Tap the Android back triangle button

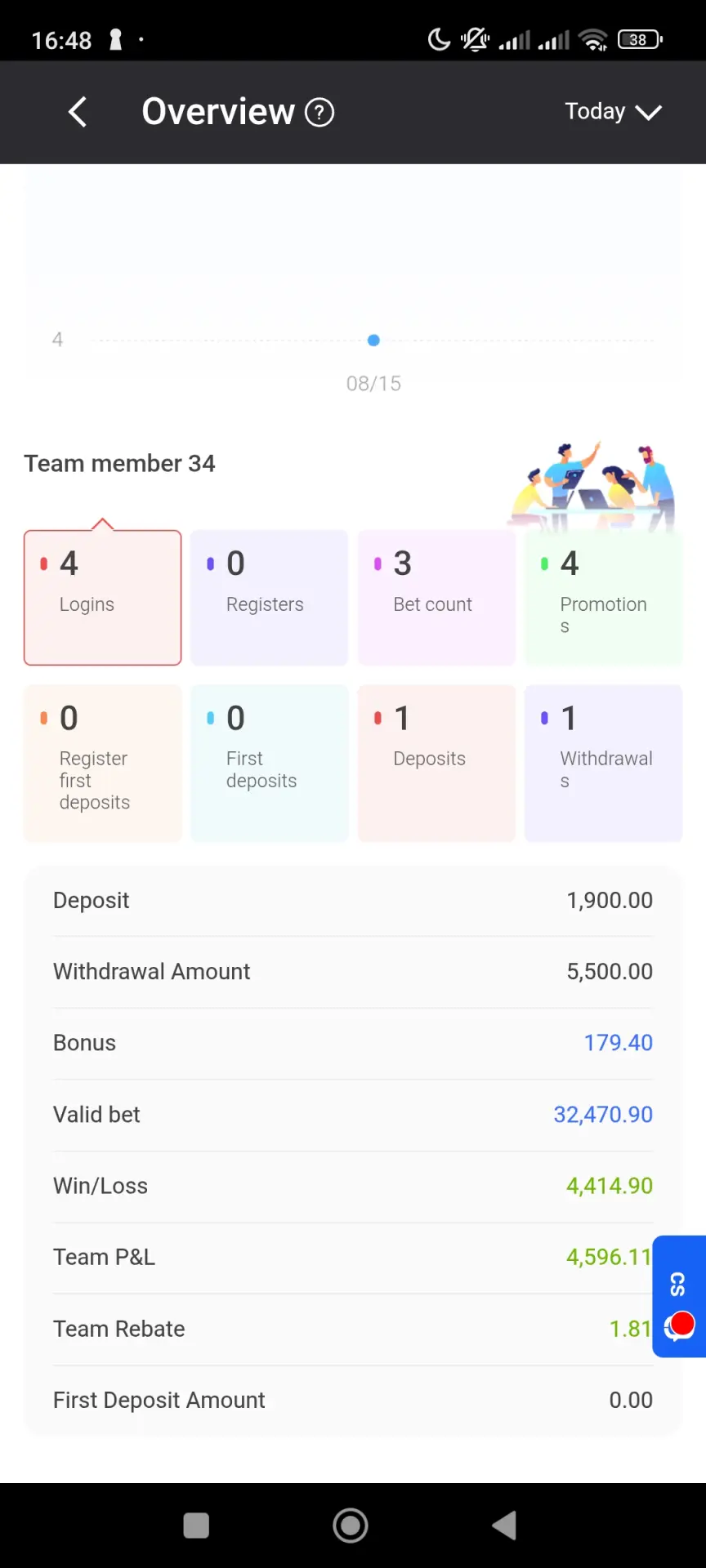coord(504,1525)
